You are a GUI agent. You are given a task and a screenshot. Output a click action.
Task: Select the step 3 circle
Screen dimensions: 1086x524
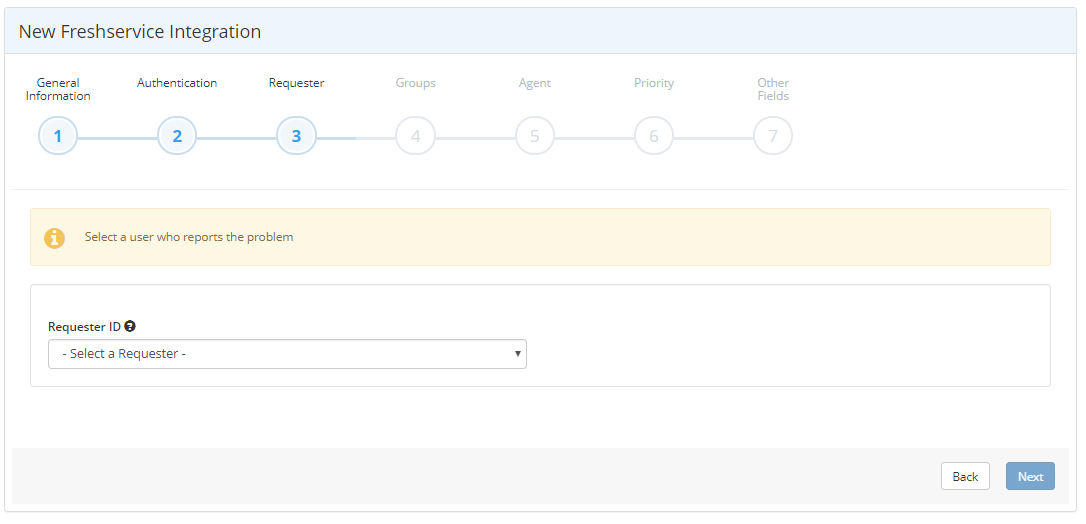pos(296,136)
